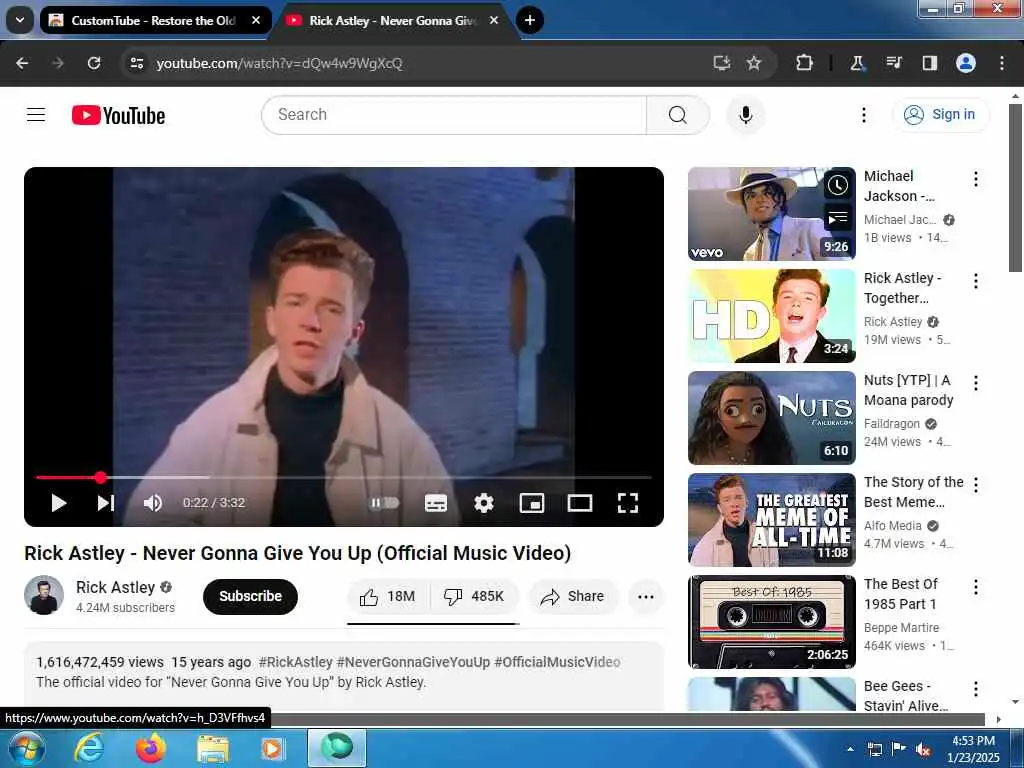Viewport: 1024px width, 768px height.
Task: Open Windows Media Player in taskbar
Action: (272, 748)
